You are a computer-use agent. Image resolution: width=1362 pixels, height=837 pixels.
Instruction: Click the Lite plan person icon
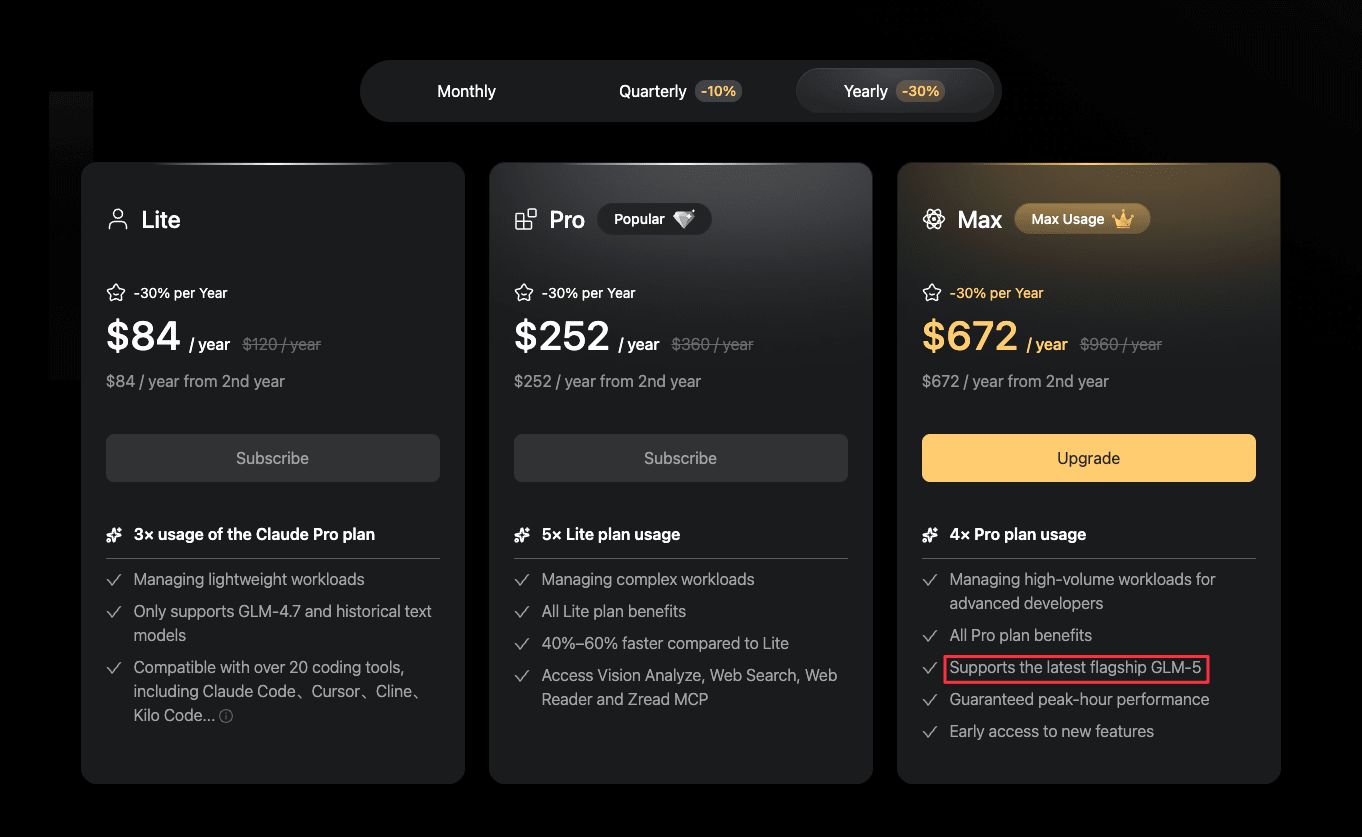[118, 220]
